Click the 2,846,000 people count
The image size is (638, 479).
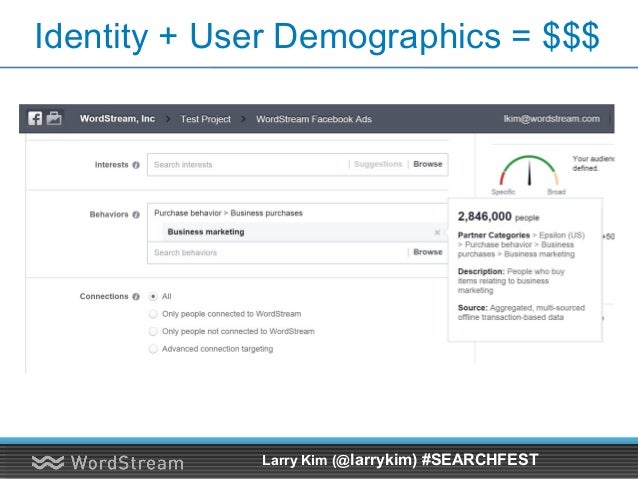(x=498, y=217)
